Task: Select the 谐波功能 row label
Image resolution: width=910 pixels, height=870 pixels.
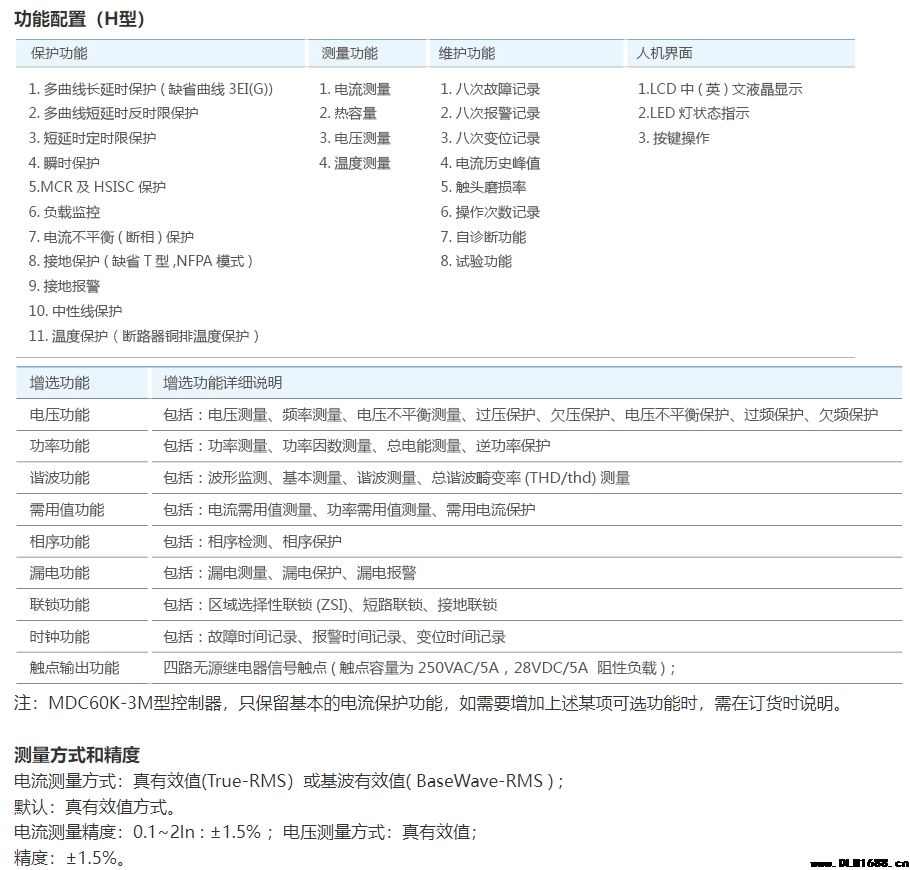Action: pos(59,478)
